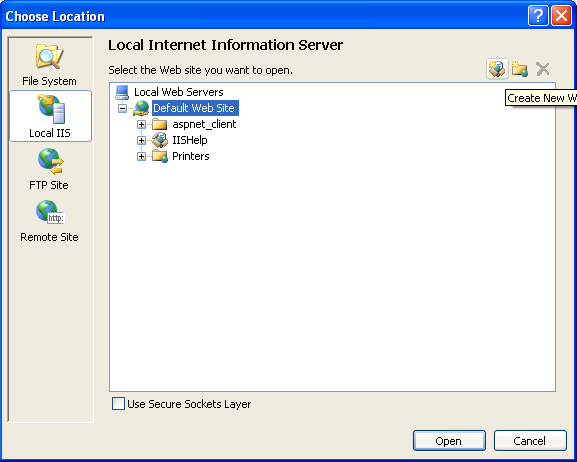Click the IISHelp application icon
This screenshot has width=577, height=462.
[x=160, y=140]
